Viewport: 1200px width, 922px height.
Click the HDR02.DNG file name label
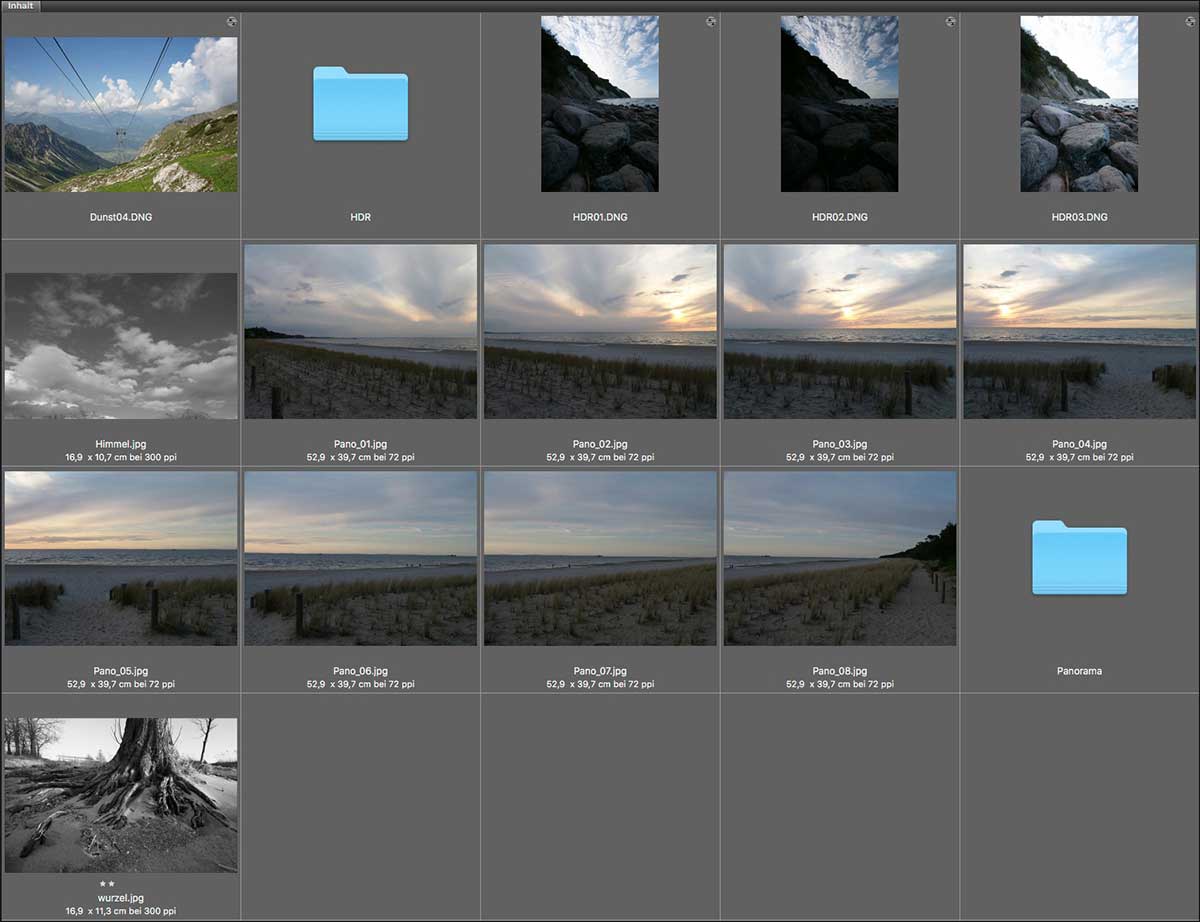pyautogui.click(x=839, y=217)
